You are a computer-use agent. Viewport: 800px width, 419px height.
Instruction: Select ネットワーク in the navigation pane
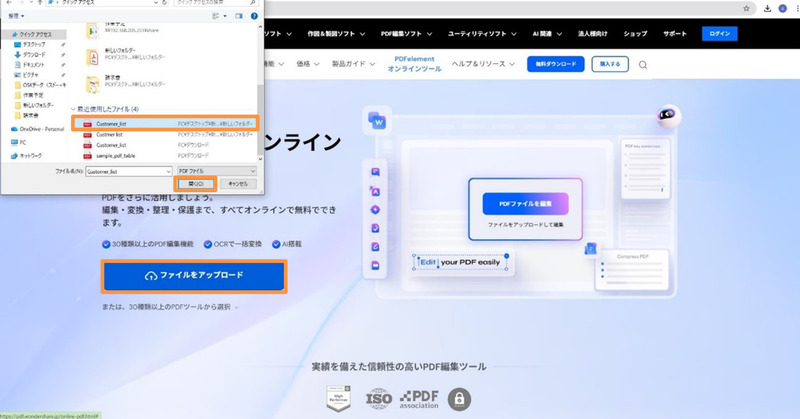pos(28,156)
